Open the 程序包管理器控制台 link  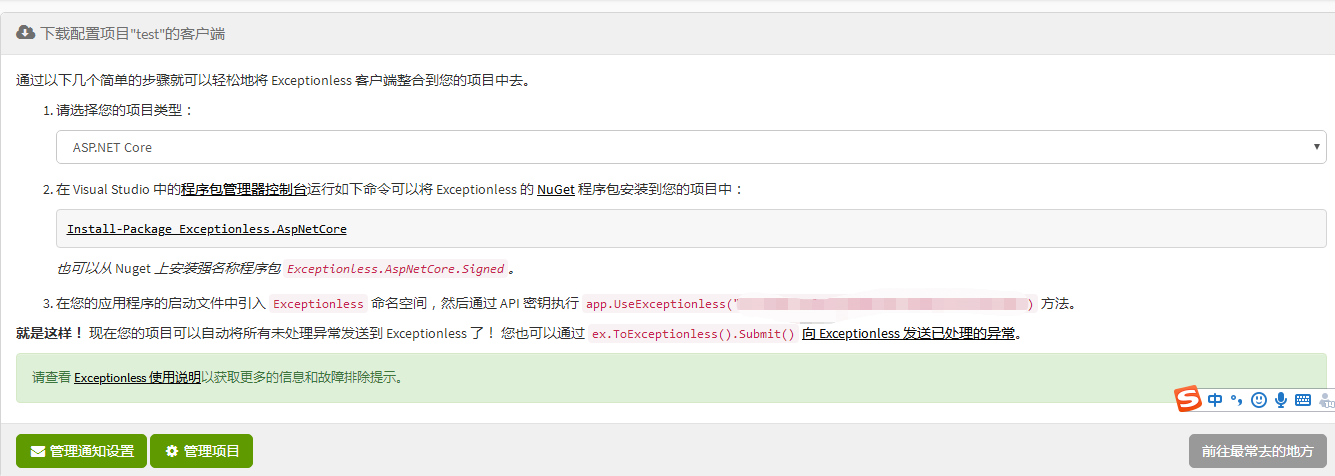(244, 188)
